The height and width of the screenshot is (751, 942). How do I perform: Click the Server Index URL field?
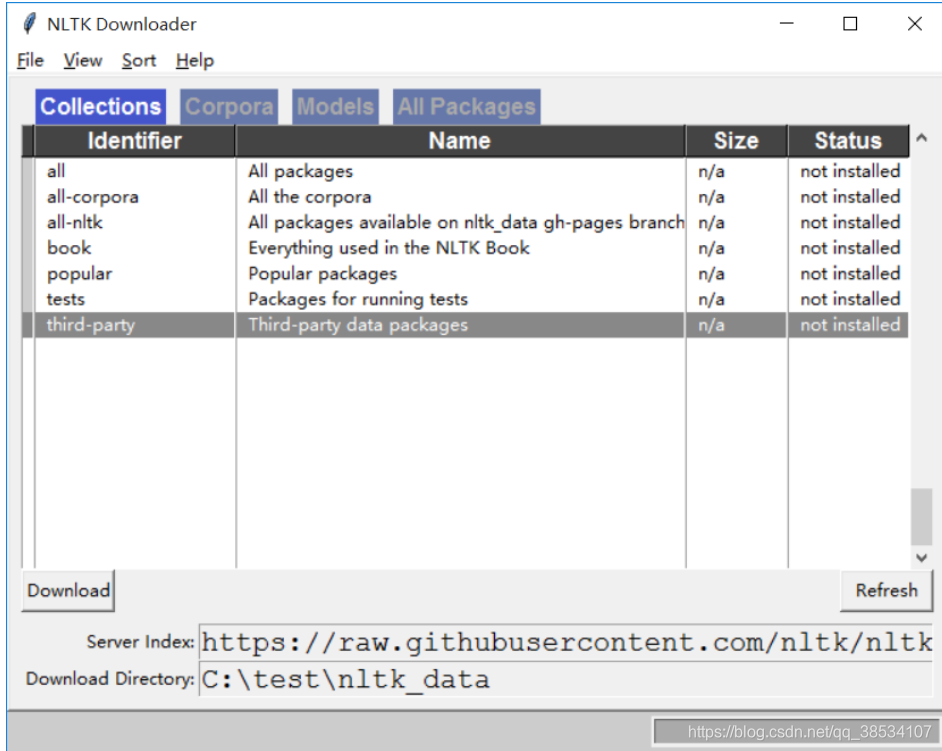point(565,643)
